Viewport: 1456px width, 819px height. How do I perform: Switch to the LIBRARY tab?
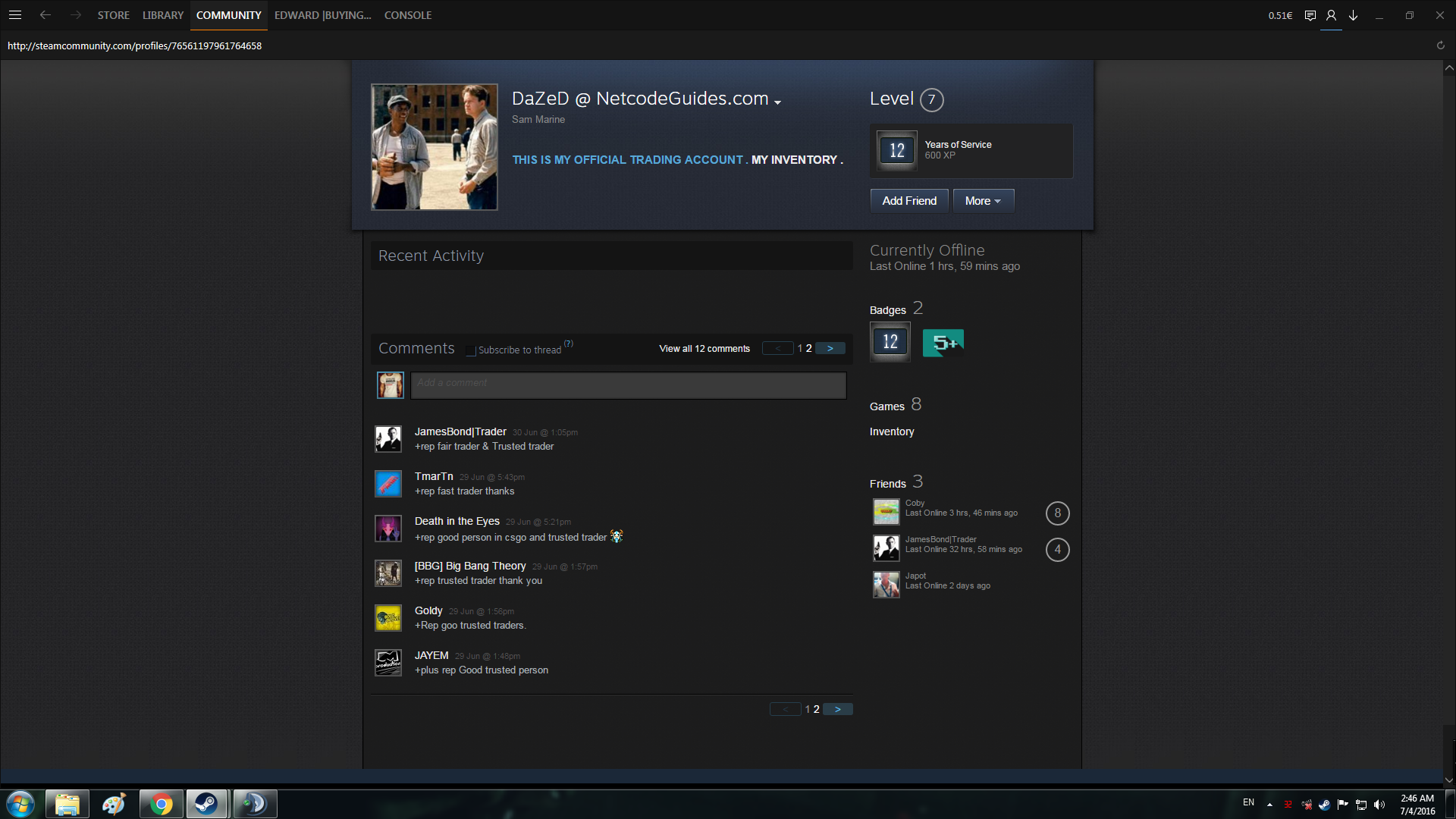[x=163, y=15]
